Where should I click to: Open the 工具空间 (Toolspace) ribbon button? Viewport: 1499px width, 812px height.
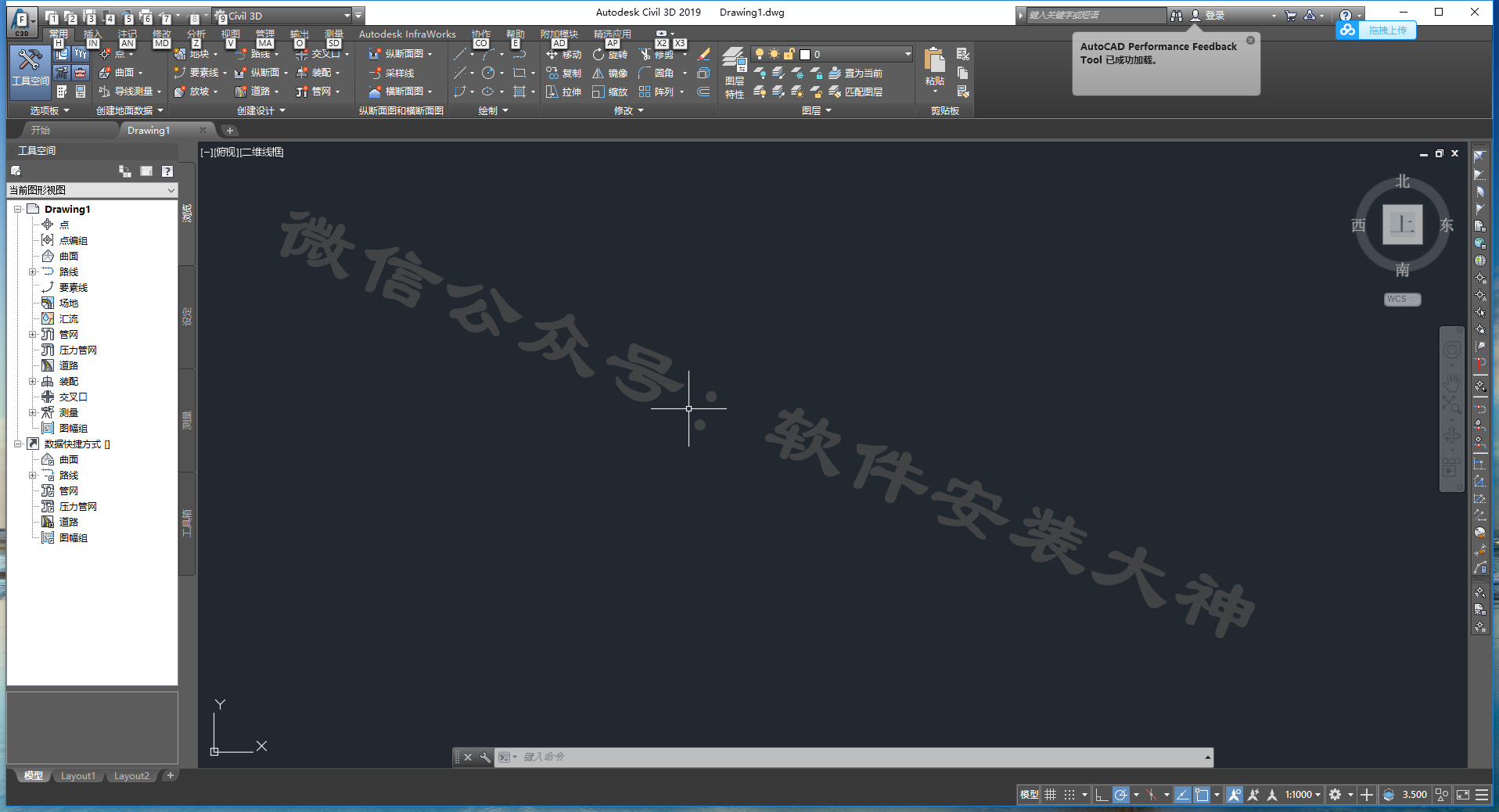pyautogui.click(x=30, y=71)
